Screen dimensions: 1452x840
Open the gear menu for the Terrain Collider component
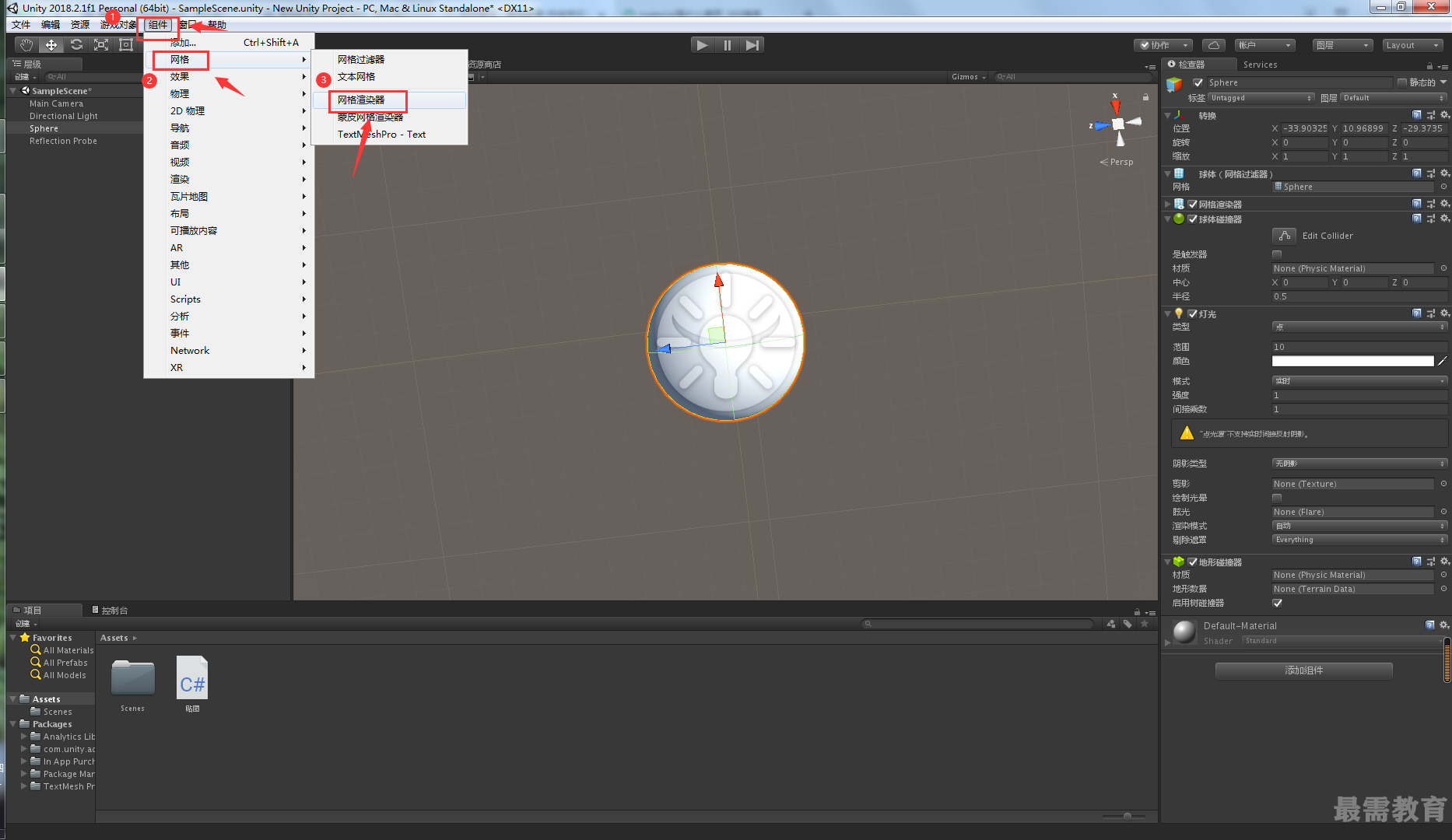click(x=1444, y=562)
